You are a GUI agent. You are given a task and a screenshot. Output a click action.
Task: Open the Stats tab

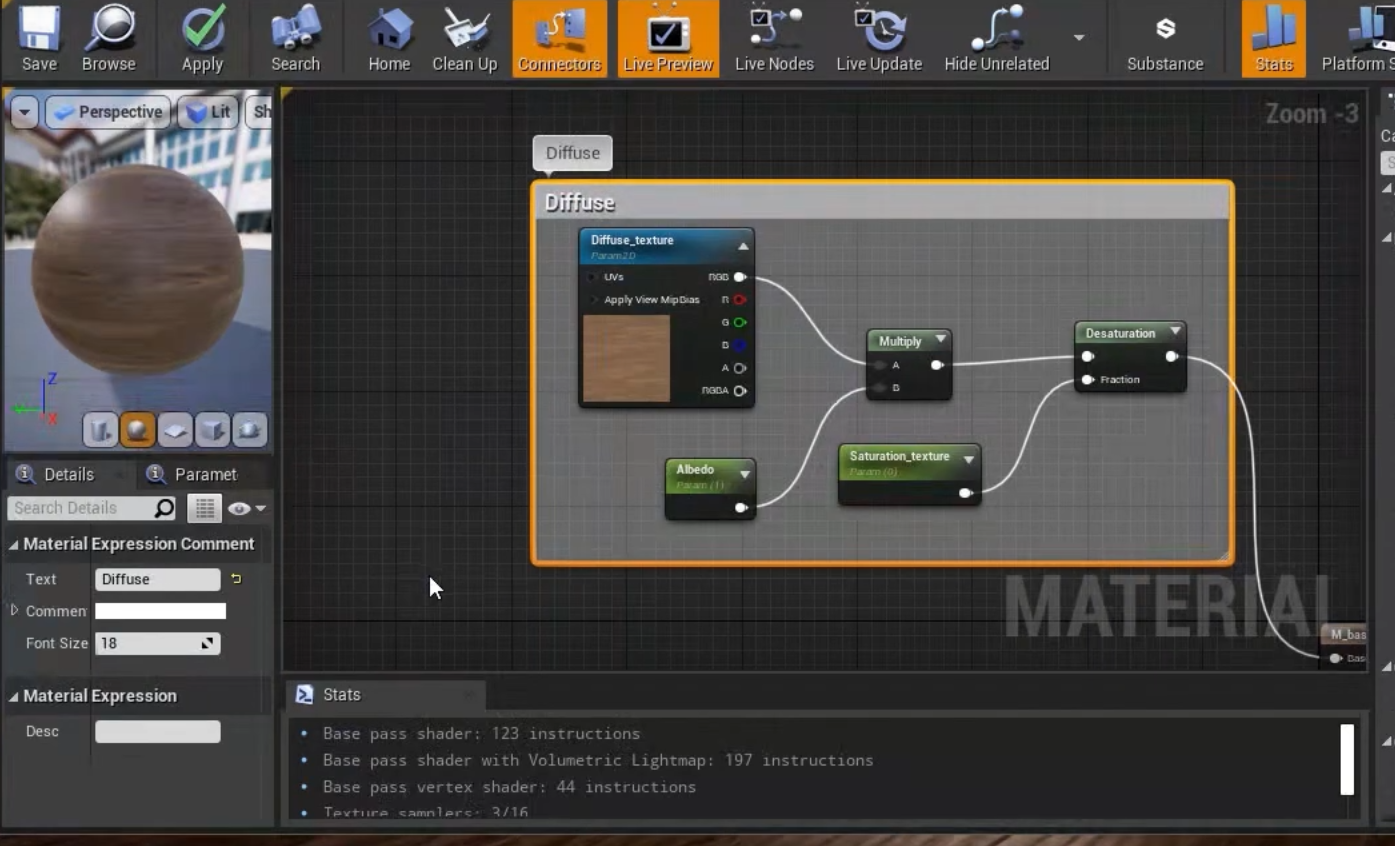341,694
